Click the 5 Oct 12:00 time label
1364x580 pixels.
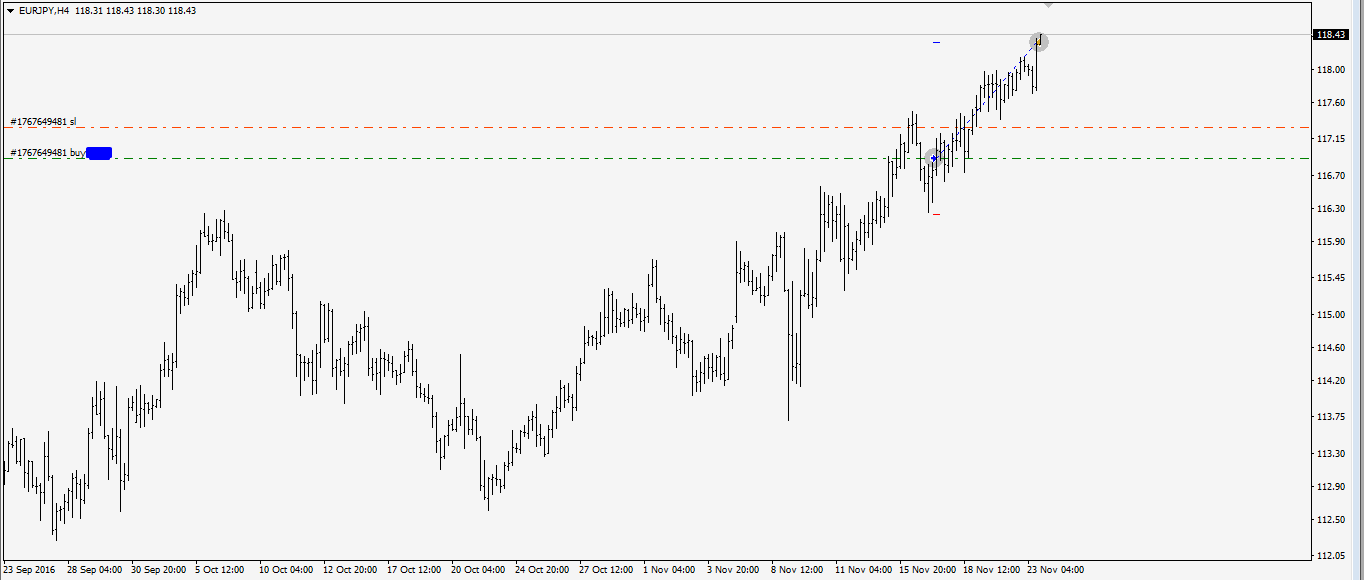[220, 570]
